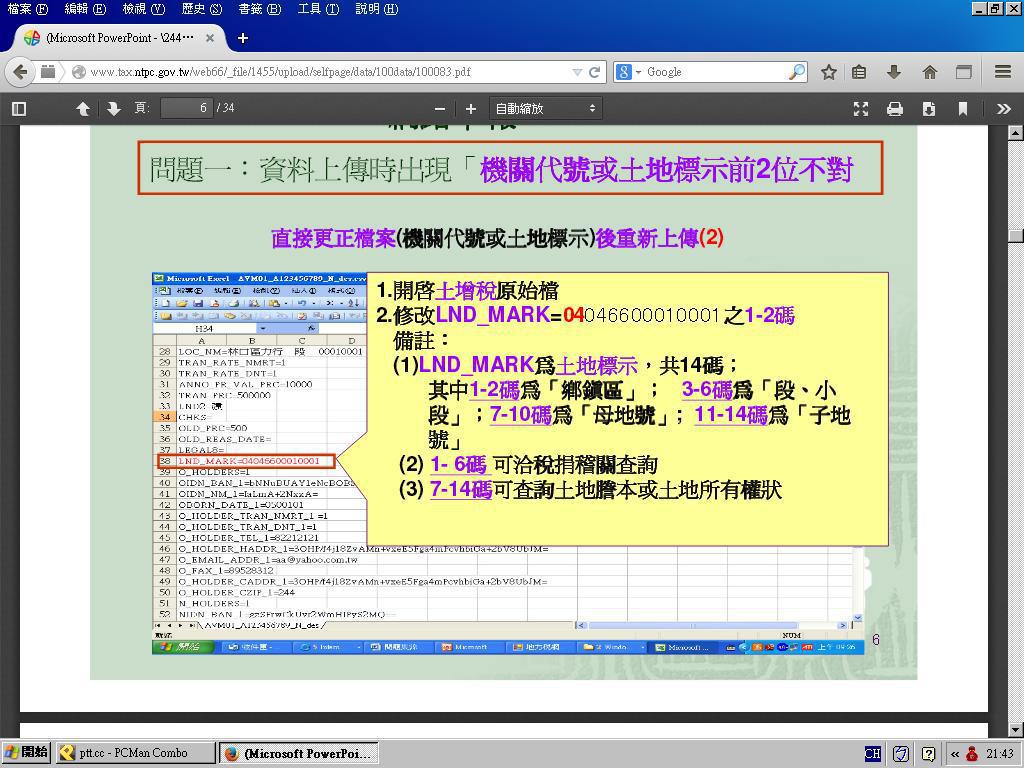Screen dimensions: 1024x768
Task: Switch to ptt.cc - PCMan Combo taskbar item
Action: tap(136, 753)
